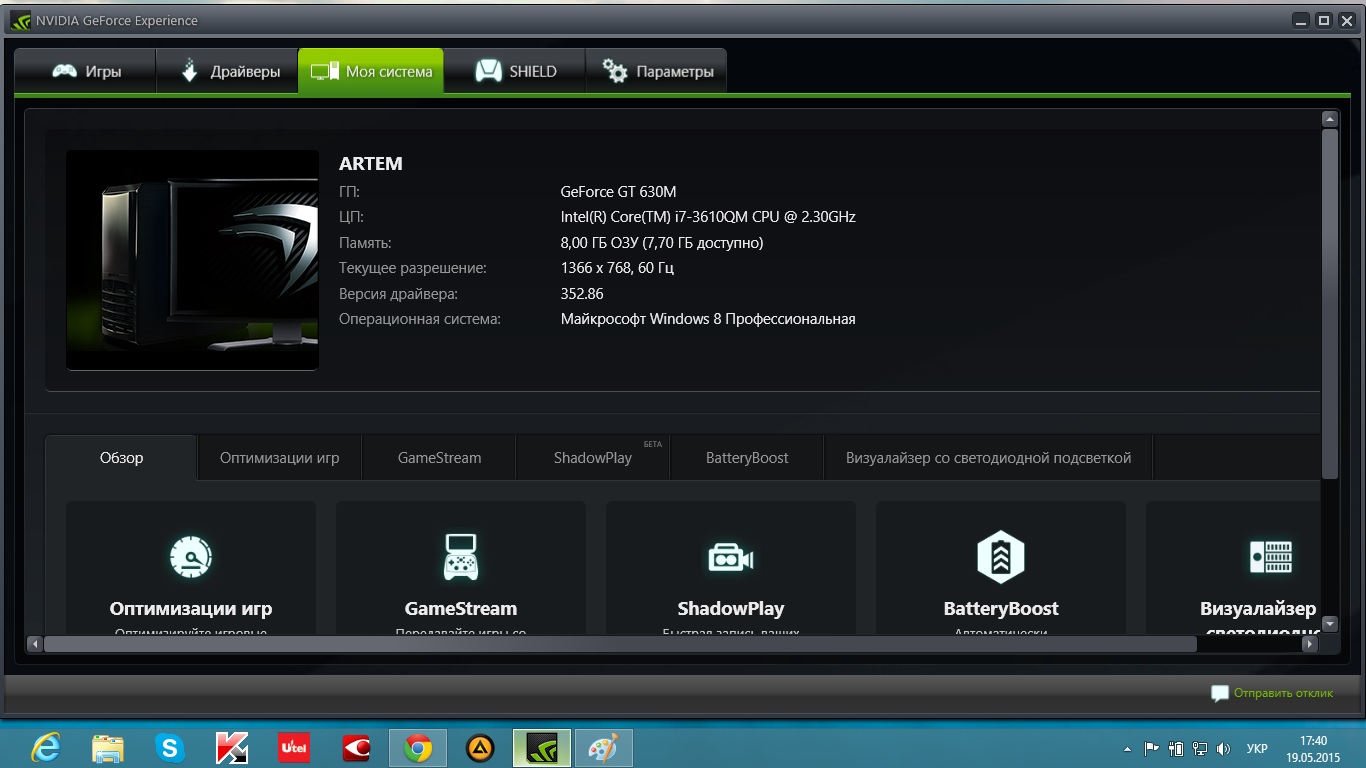This screenshot has width=1366, height=768.
Task: Click the vertical scrollbar up arrow
Action: point(1329,119)
